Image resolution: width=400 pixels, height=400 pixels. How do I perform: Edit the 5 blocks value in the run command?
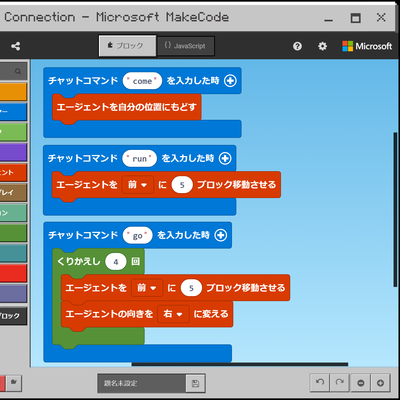click(182, 185)
